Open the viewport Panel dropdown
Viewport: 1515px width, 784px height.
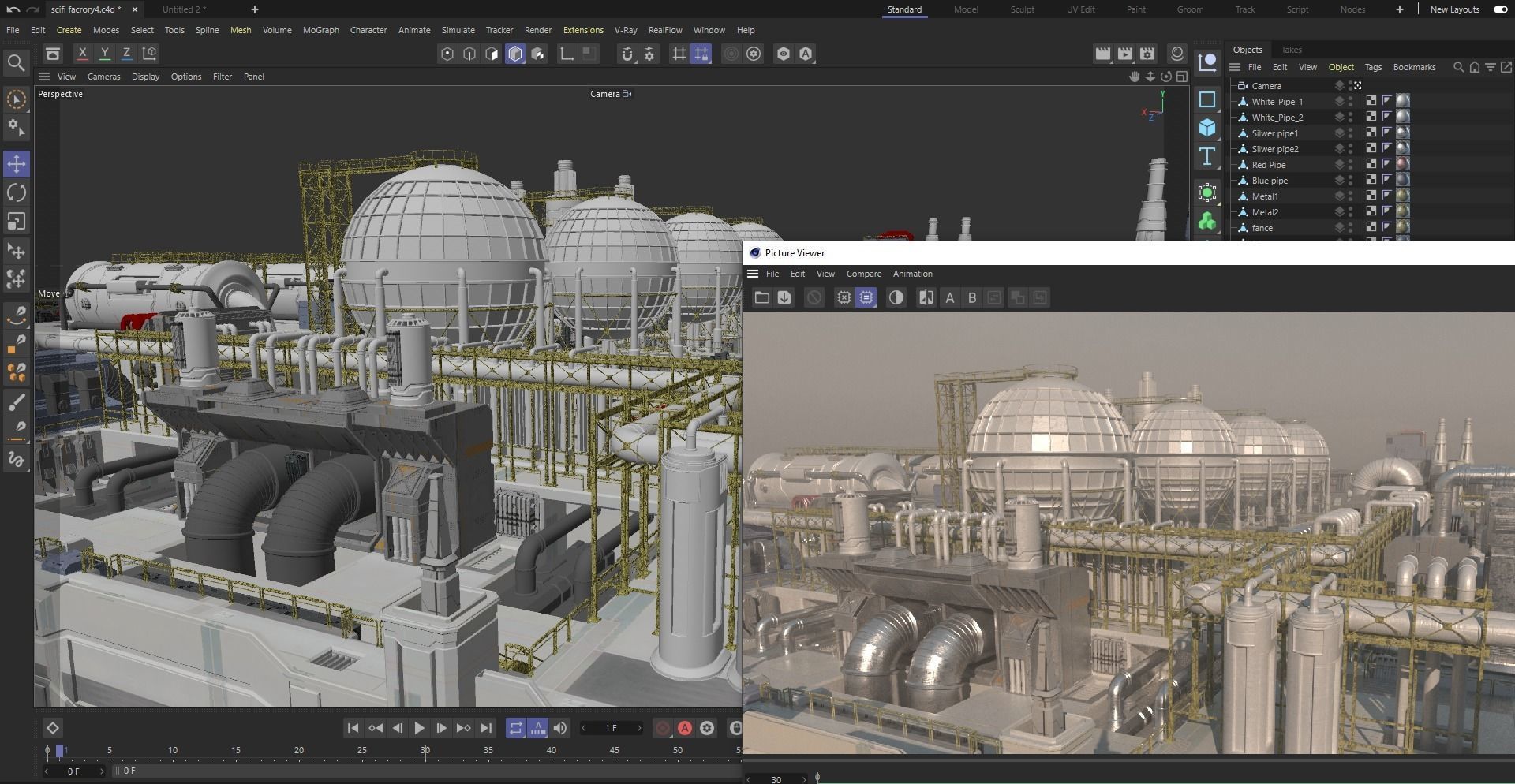coord(253,77)
